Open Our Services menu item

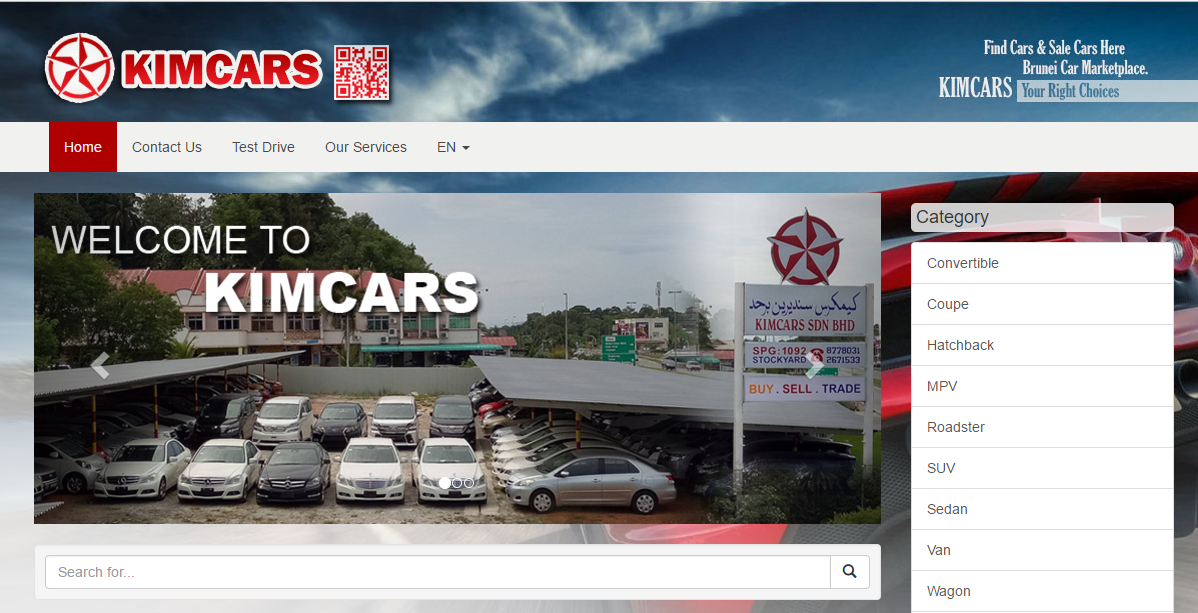(366, 147)
